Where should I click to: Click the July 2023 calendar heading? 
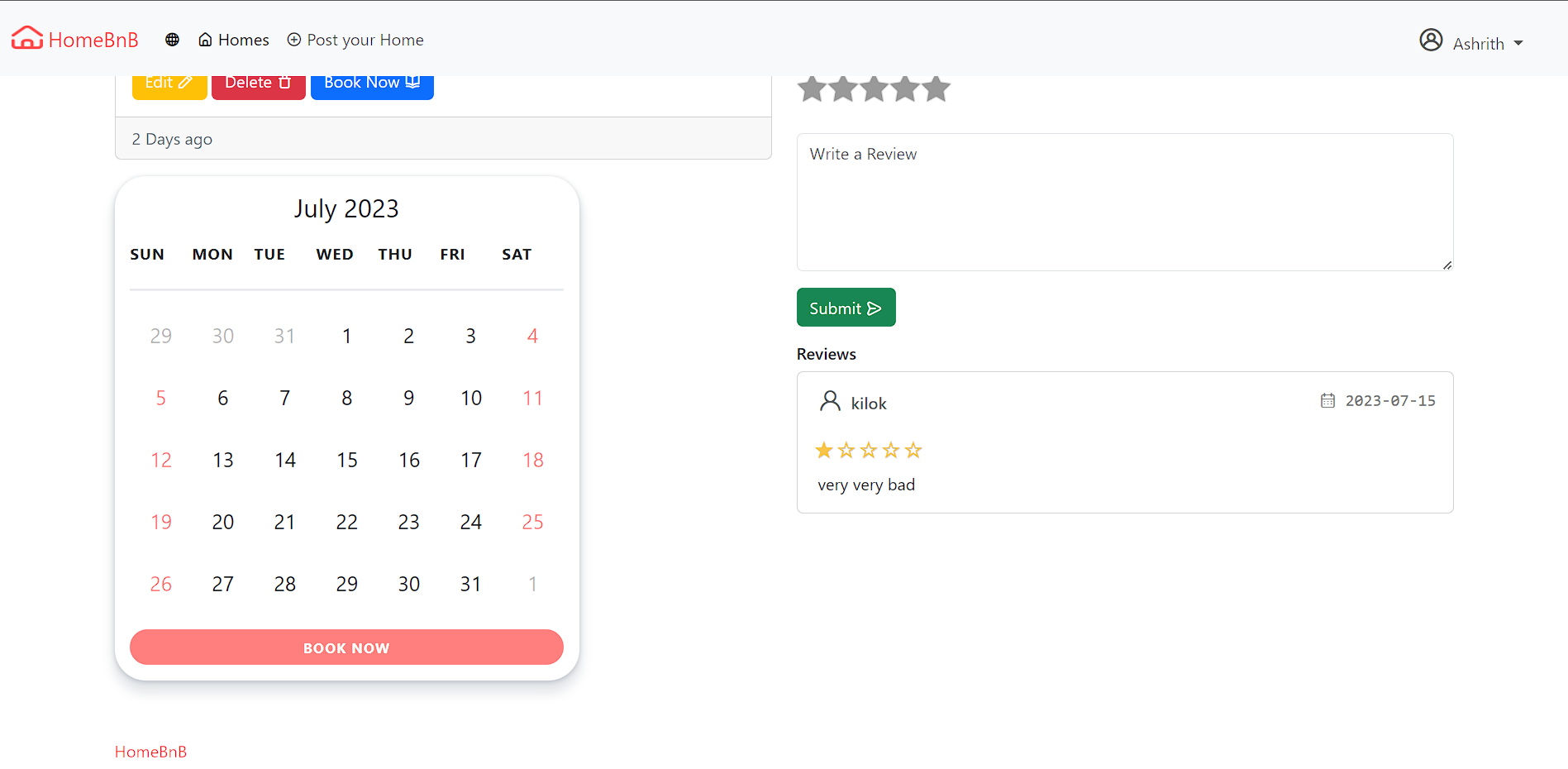(x=346, y=208)
